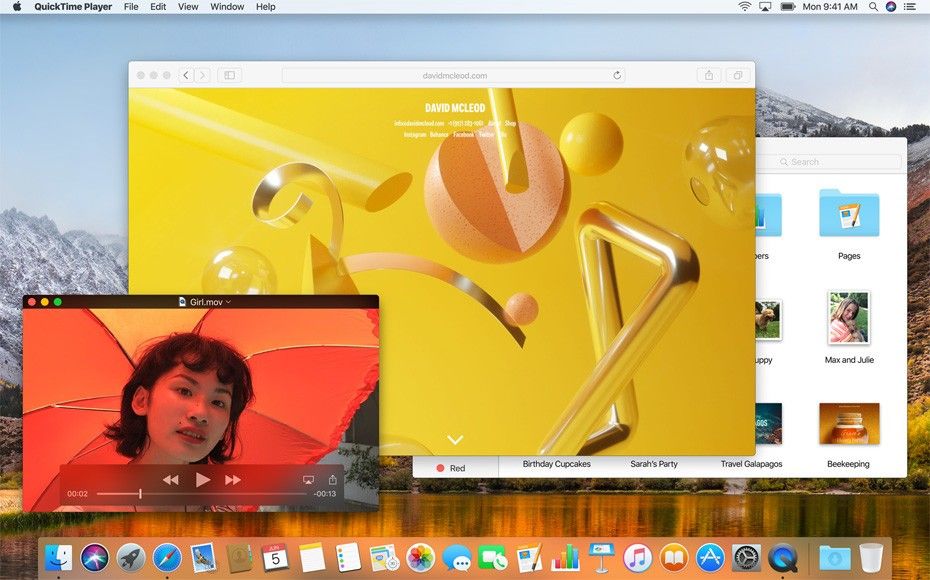Viewport: 930px width, 580px height.
Task: Show all tabs in Safari
Action: click(737, 75)
